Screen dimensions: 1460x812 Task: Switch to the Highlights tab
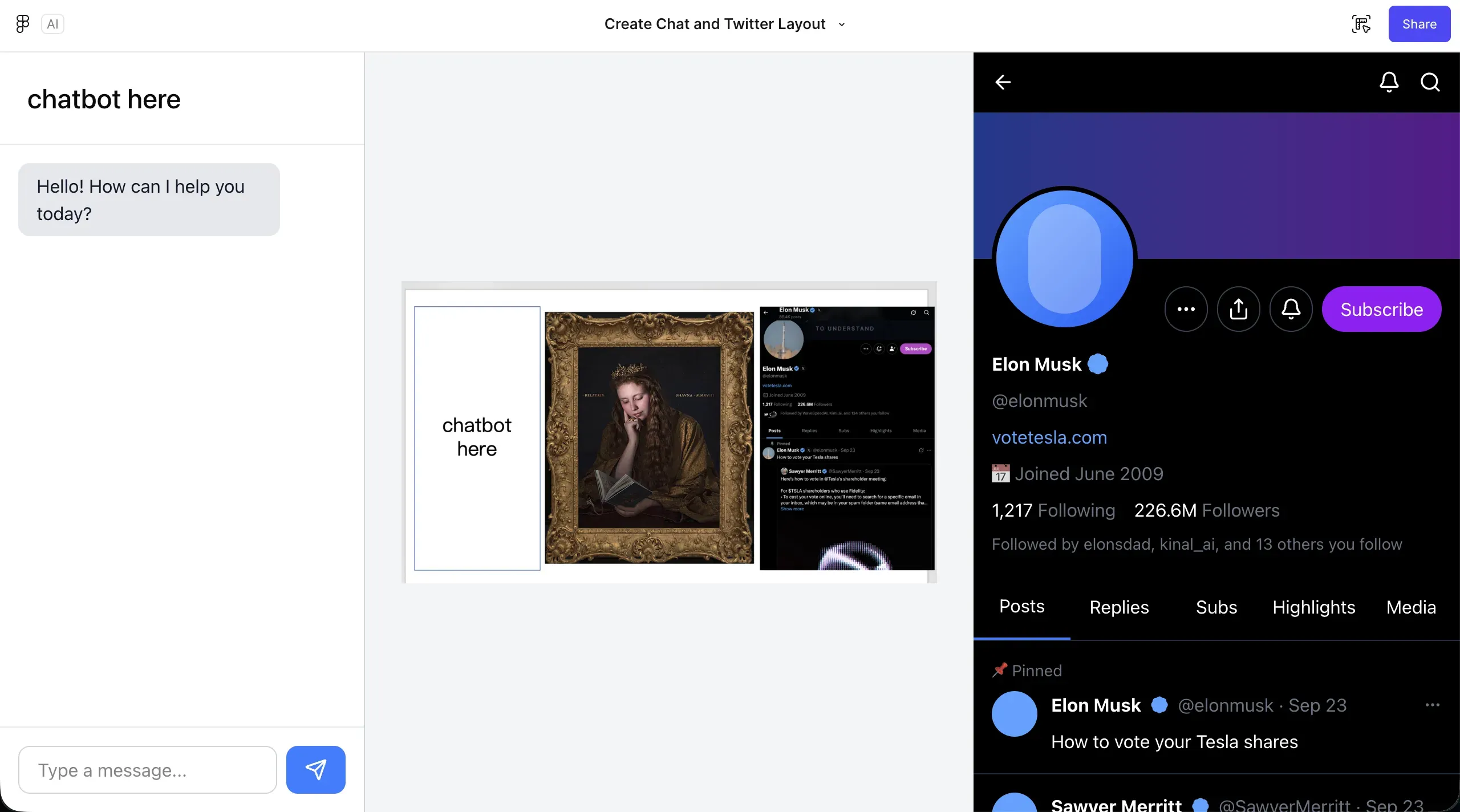pos(1314,607)
